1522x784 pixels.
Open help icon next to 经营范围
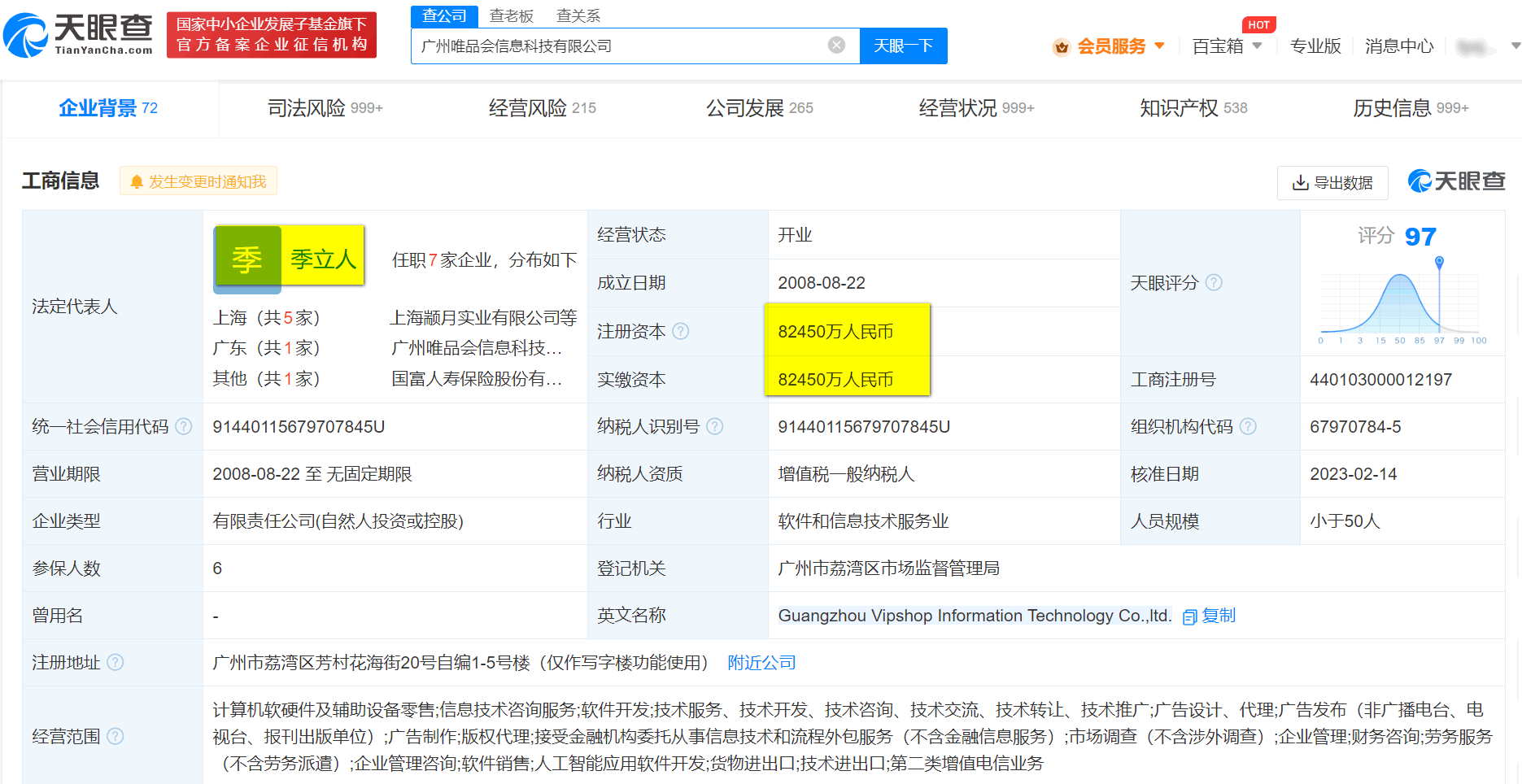pyautogui.click(x=116, y=736)
